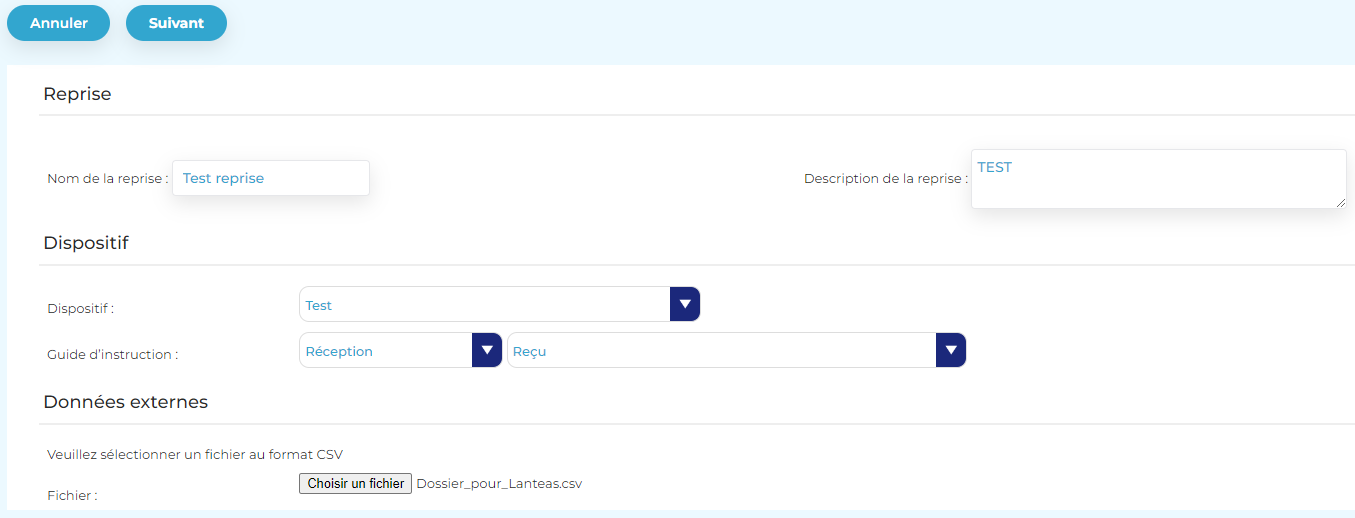1355x518 pixels.
Task: Click the "Nom de la reprise :" label
Action: [107, 179]
